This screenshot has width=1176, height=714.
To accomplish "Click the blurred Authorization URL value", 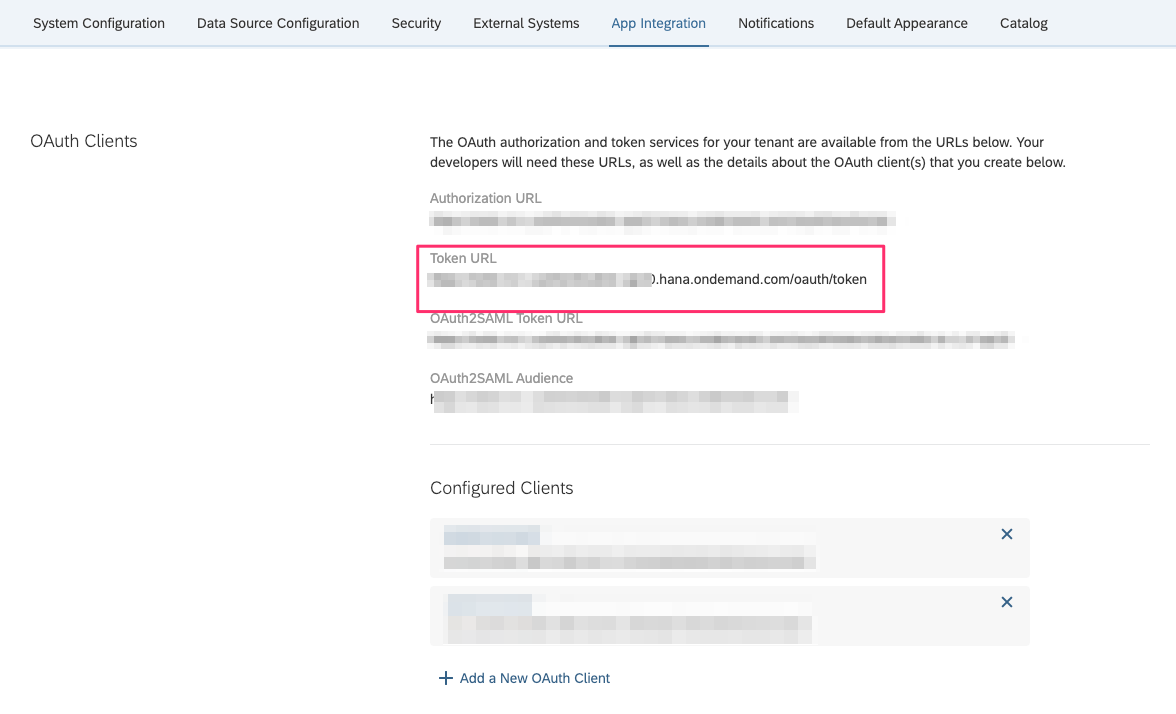I will click(660, 219).
